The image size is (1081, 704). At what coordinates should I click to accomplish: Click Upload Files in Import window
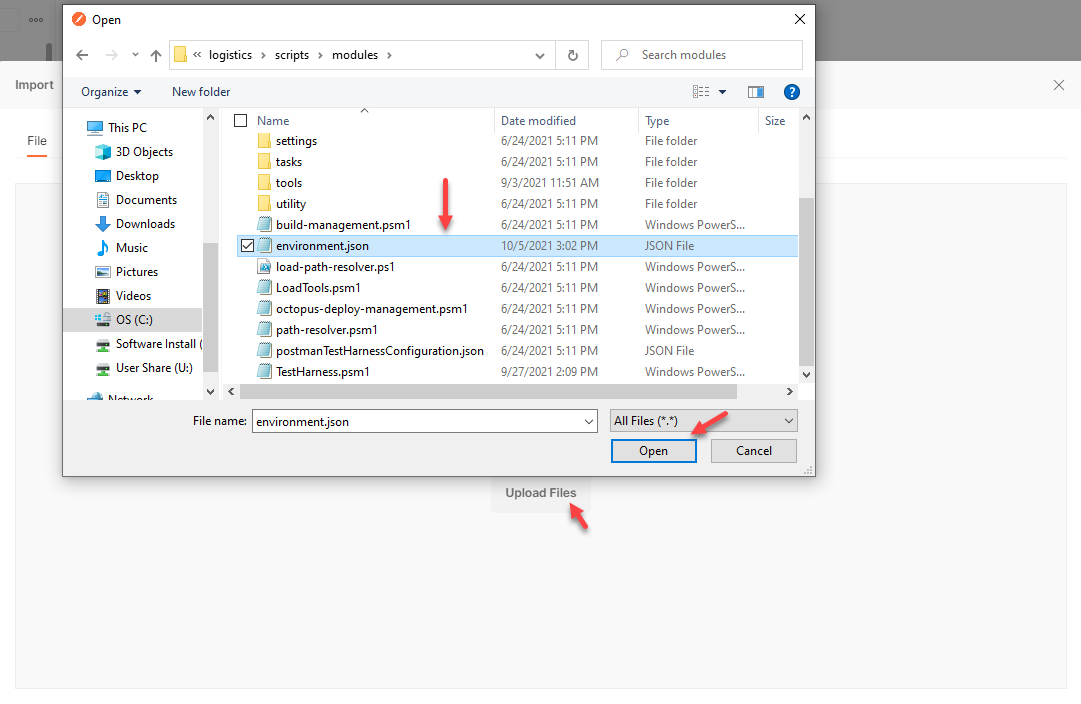540,493
